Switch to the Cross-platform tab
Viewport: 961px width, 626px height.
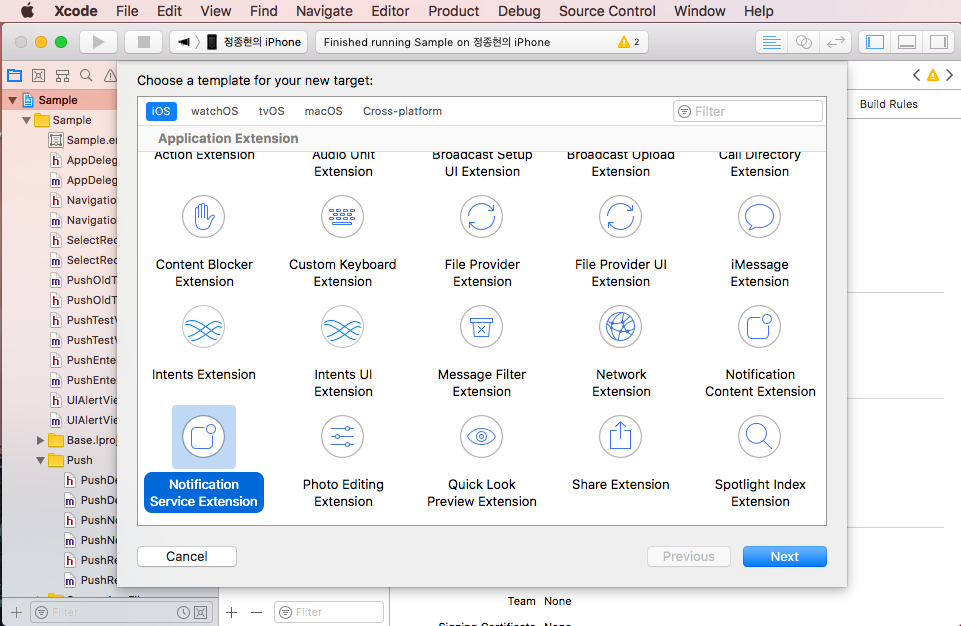point(402,111)
